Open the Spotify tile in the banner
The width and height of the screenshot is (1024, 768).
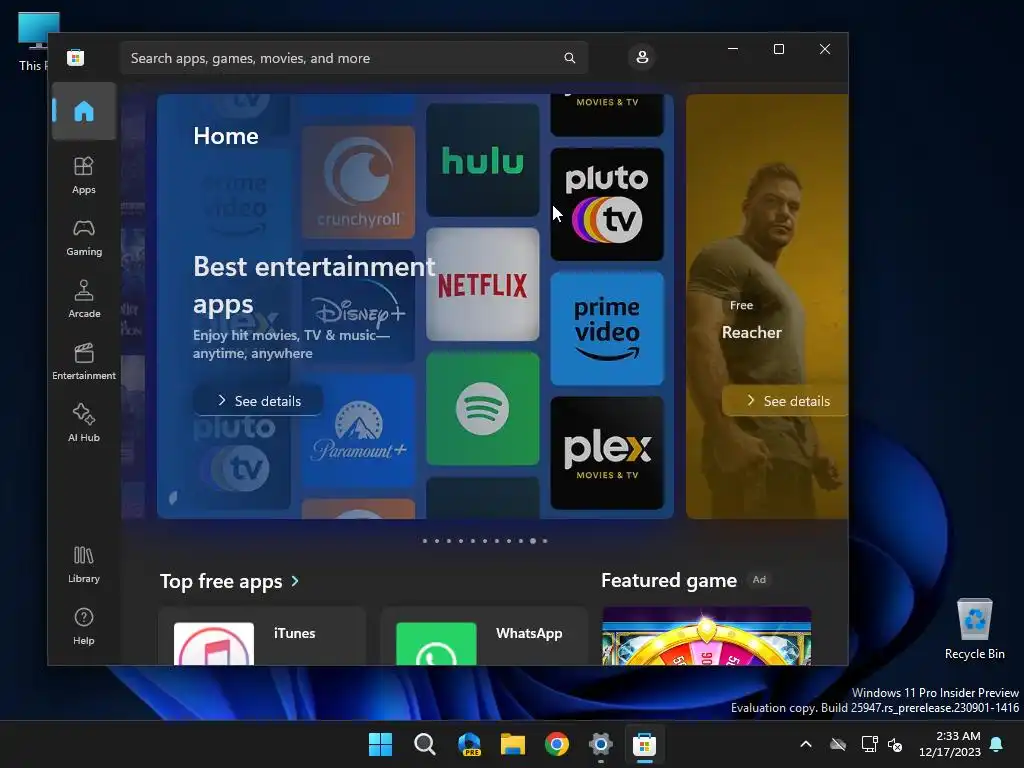coord(483,409)
